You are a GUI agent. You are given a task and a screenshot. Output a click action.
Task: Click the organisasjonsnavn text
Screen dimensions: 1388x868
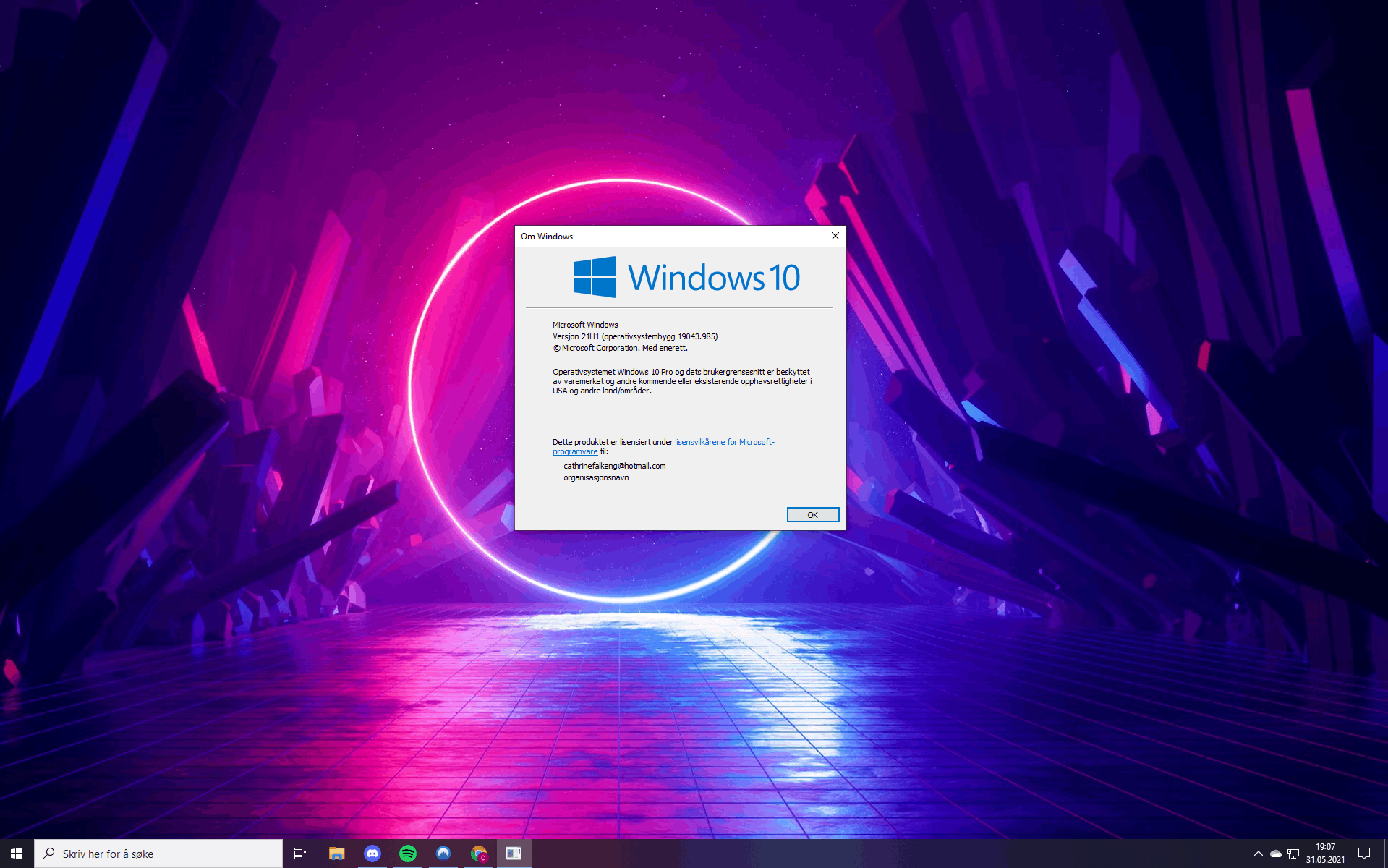click(x=596, y=477)
